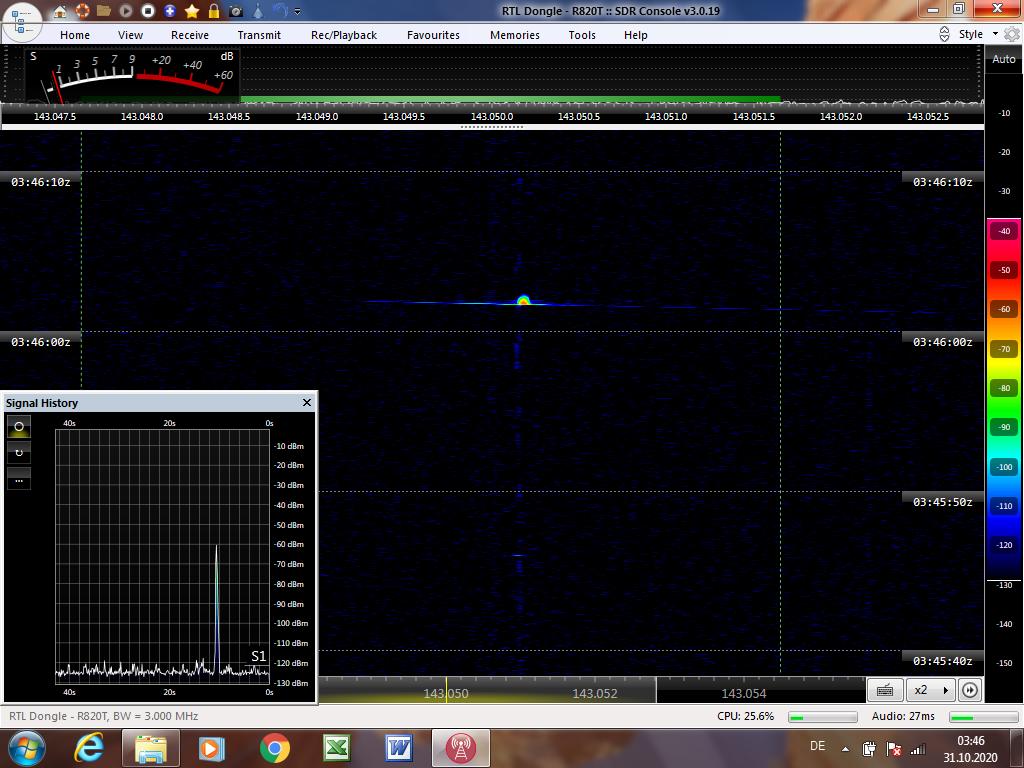Screen dimensions: 1024x768
Task: Click the yellow star favourites icon
Action: 192,11
